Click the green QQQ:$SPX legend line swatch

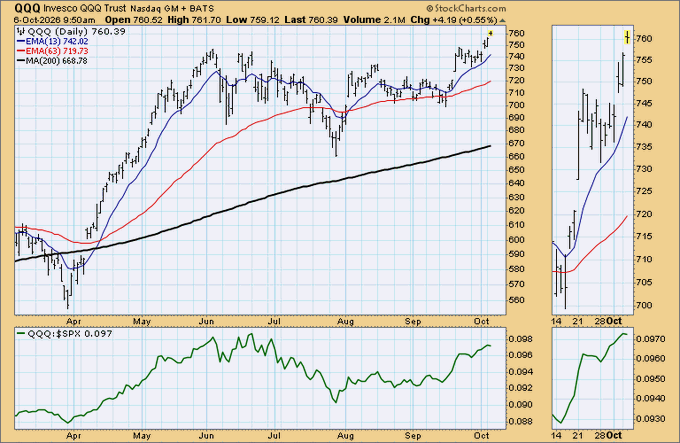[21, 333]
